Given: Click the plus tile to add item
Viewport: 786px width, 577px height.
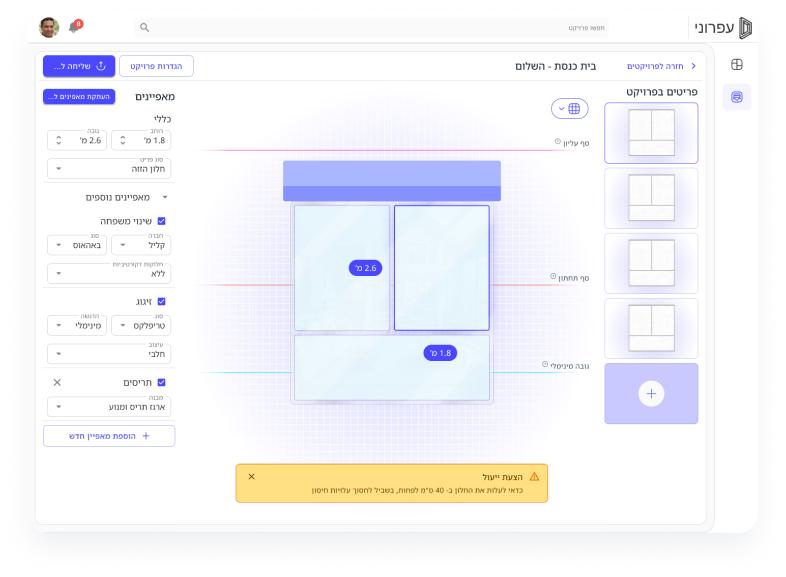Looking at the screenshot, I should (651, 394).
